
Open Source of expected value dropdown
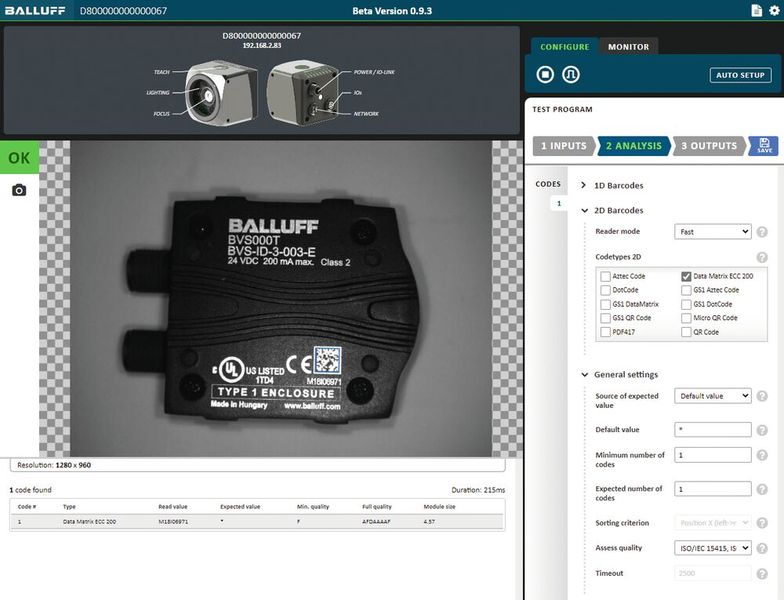click(712, 396)
